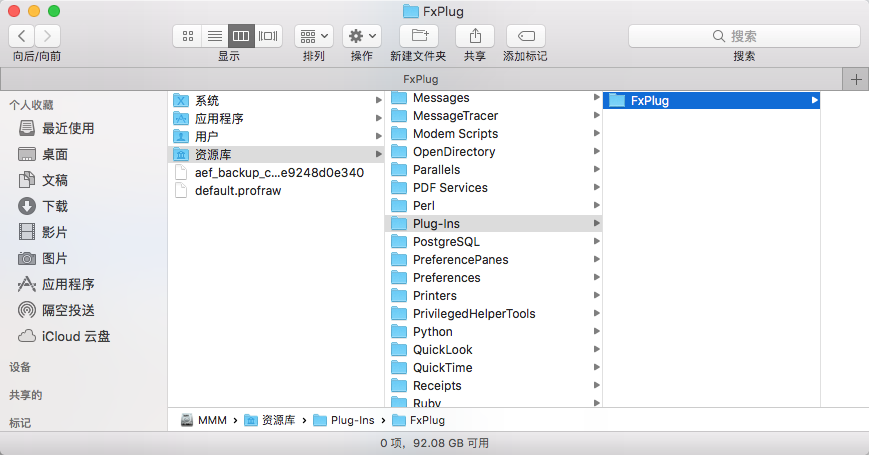Open 应用程序 in the sidebar
Image resolution: width=869 pixels, height=455 pixels.
coord(56,284)
